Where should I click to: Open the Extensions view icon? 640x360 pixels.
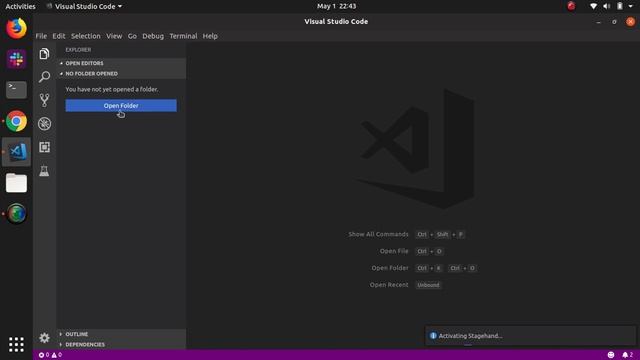pyautogui.click(x=44, y=147)
